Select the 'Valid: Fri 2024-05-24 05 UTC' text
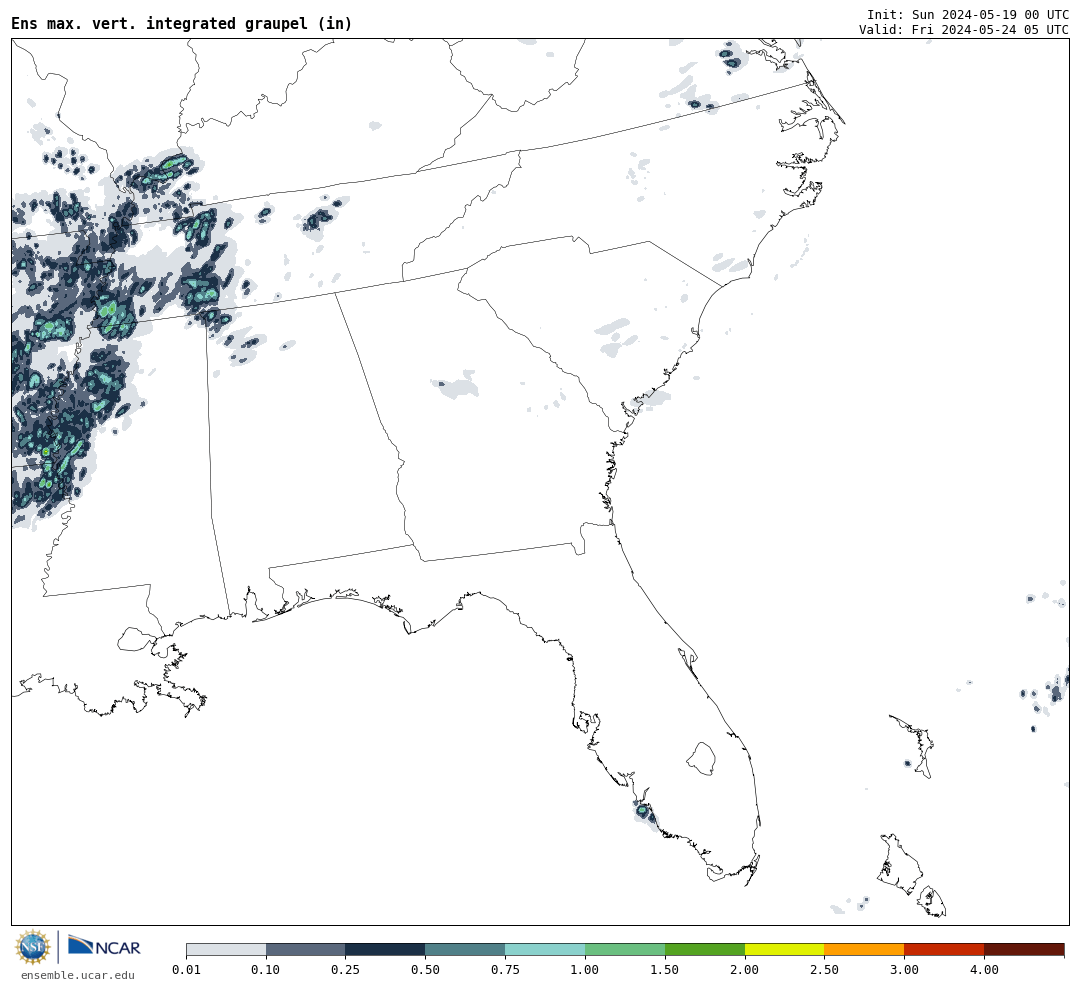 point(964,30)
